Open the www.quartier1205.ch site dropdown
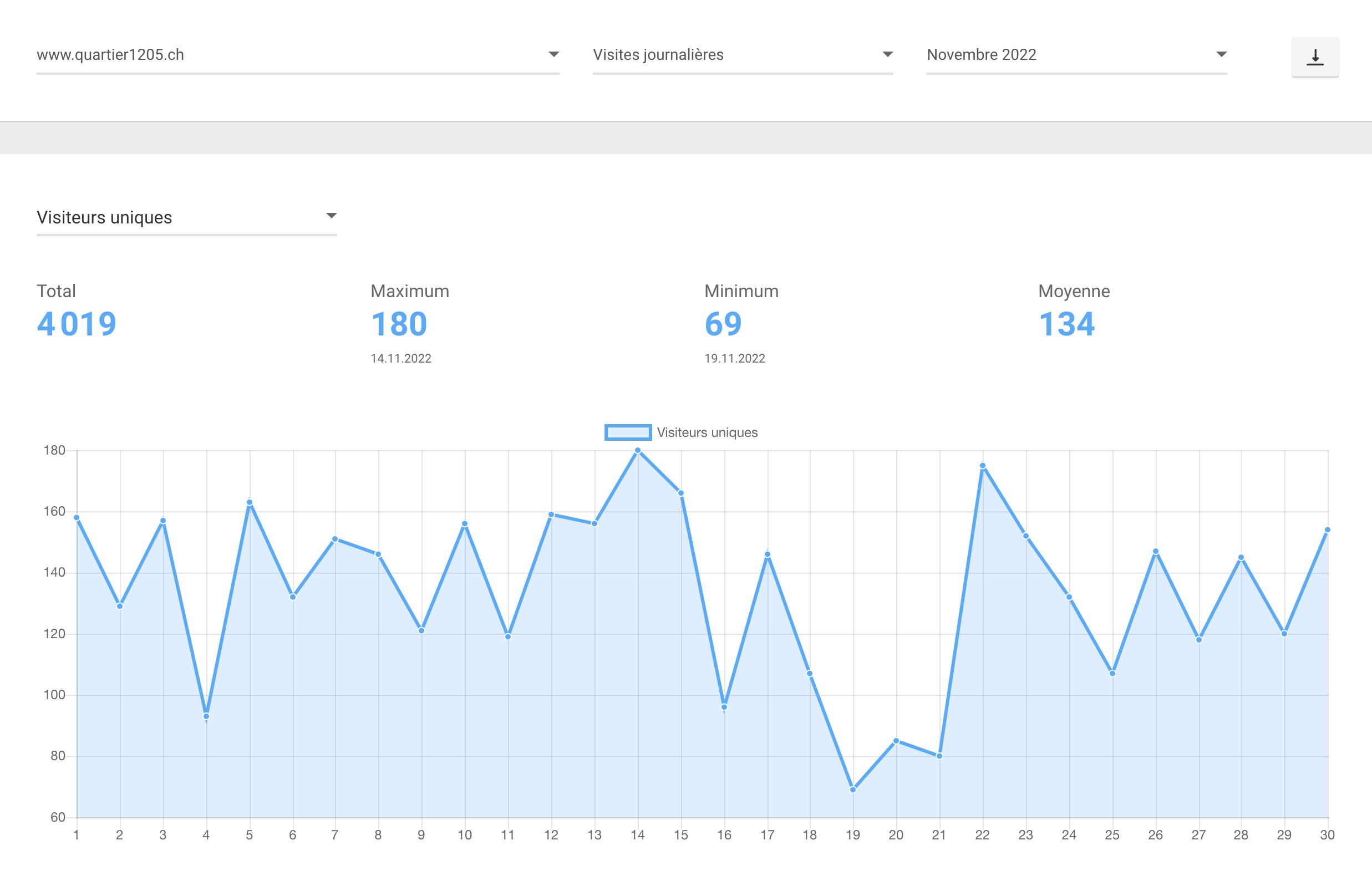Screen dimensions: 1372x876 pos(297,55)
